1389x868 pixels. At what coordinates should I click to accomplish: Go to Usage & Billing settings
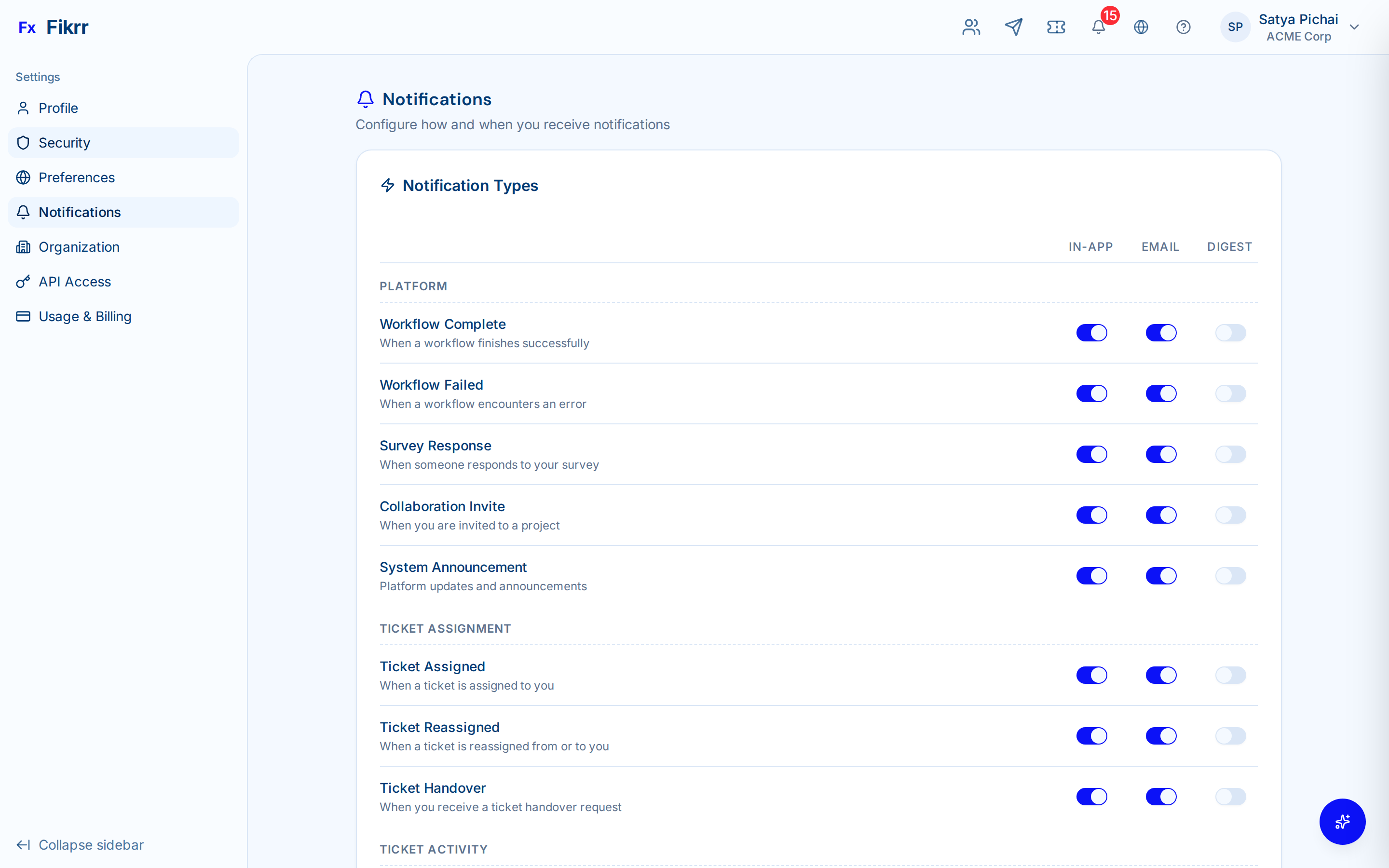pyautogui.click(x=85, y=316)
